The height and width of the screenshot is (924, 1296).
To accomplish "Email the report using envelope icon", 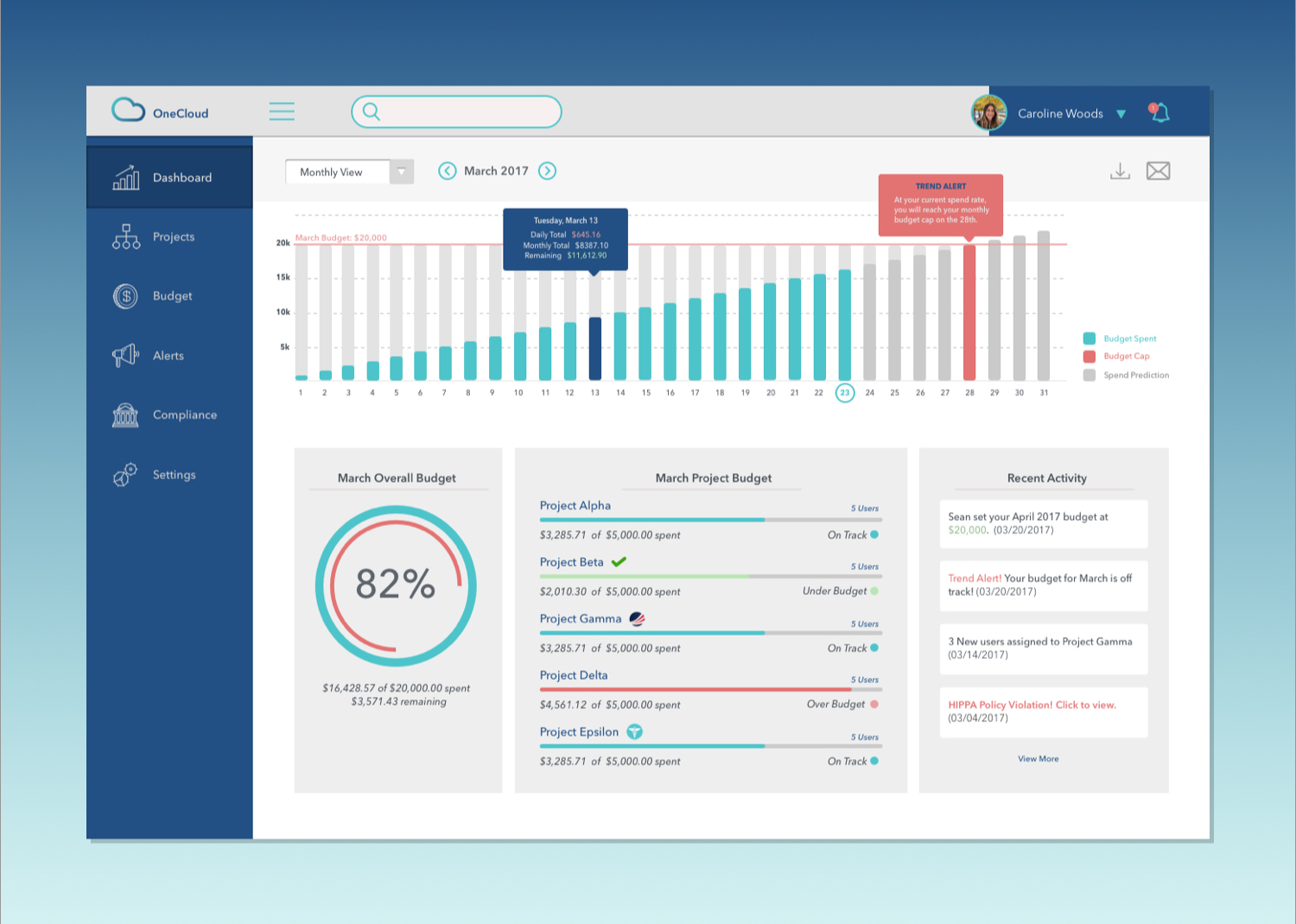I will pyautogui.click(x=1159, y=171).
